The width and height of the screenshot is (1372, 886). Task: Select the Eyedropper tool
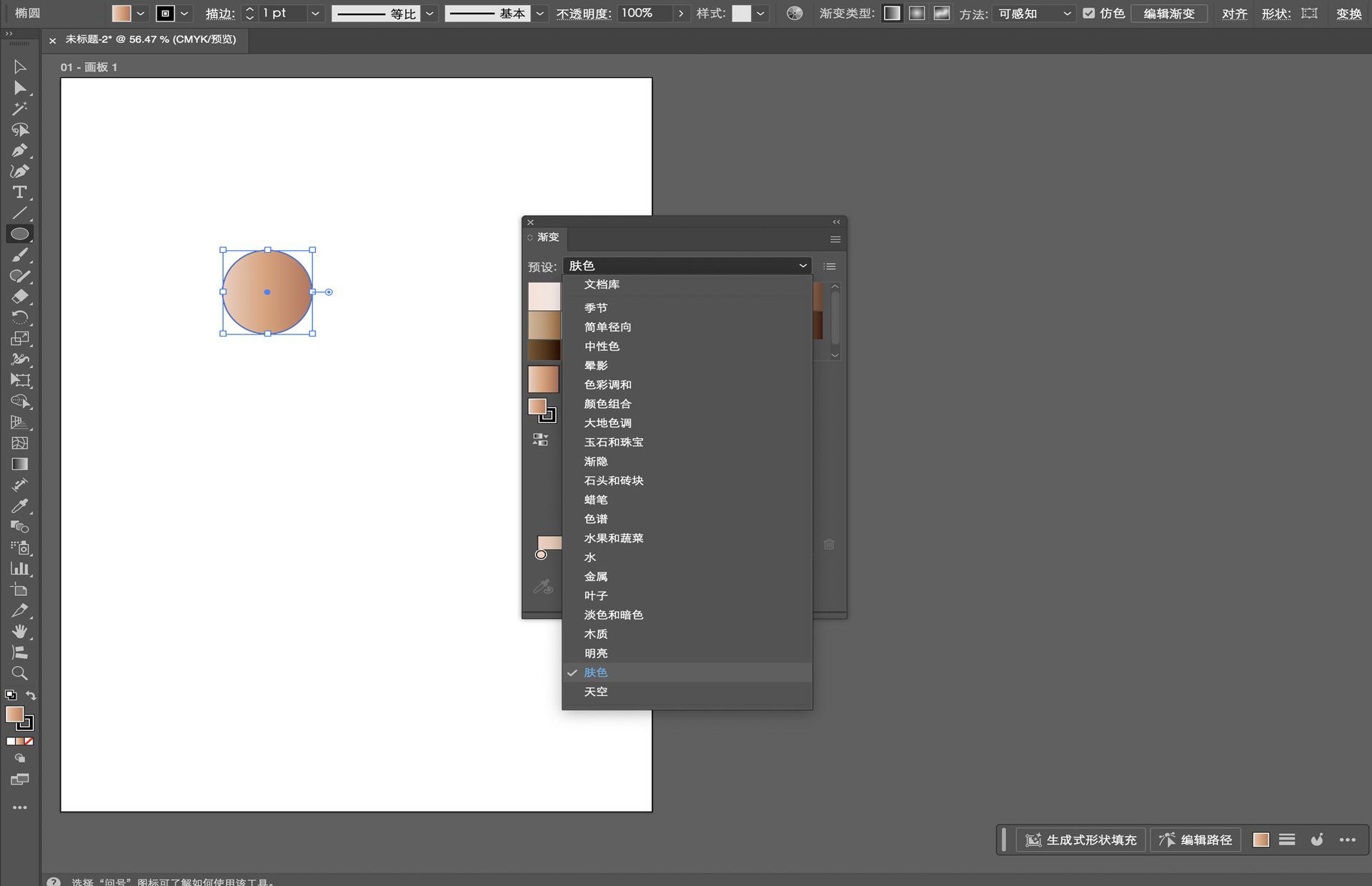click(x=21, y=506)
